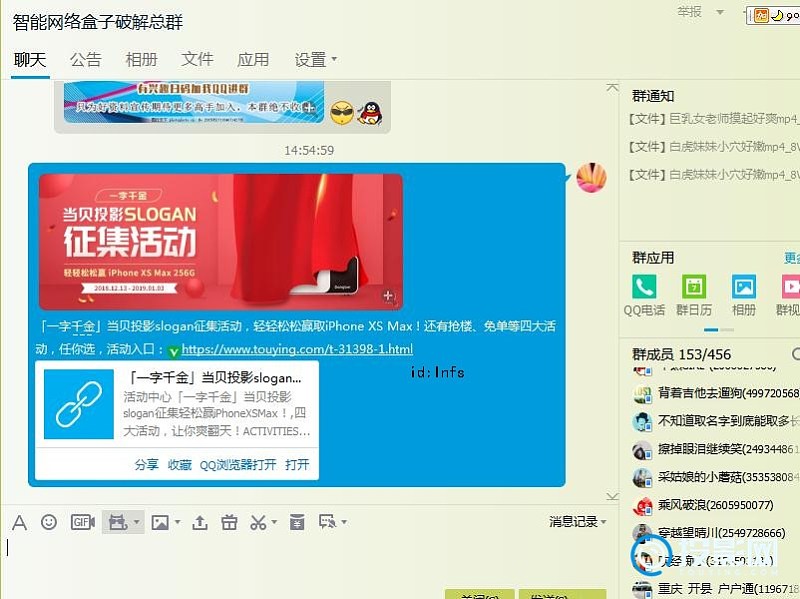800x599 pixels.
Task: Go to second page of 群应用 indicator
Action: point(727,330)
